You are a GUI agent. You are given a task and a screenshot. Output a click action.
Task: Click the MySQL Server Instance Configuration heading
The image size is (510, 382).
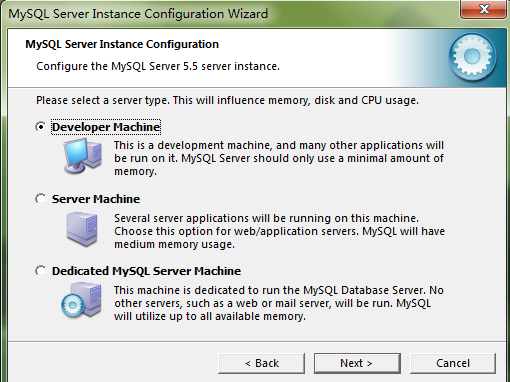tap(122, 44)
